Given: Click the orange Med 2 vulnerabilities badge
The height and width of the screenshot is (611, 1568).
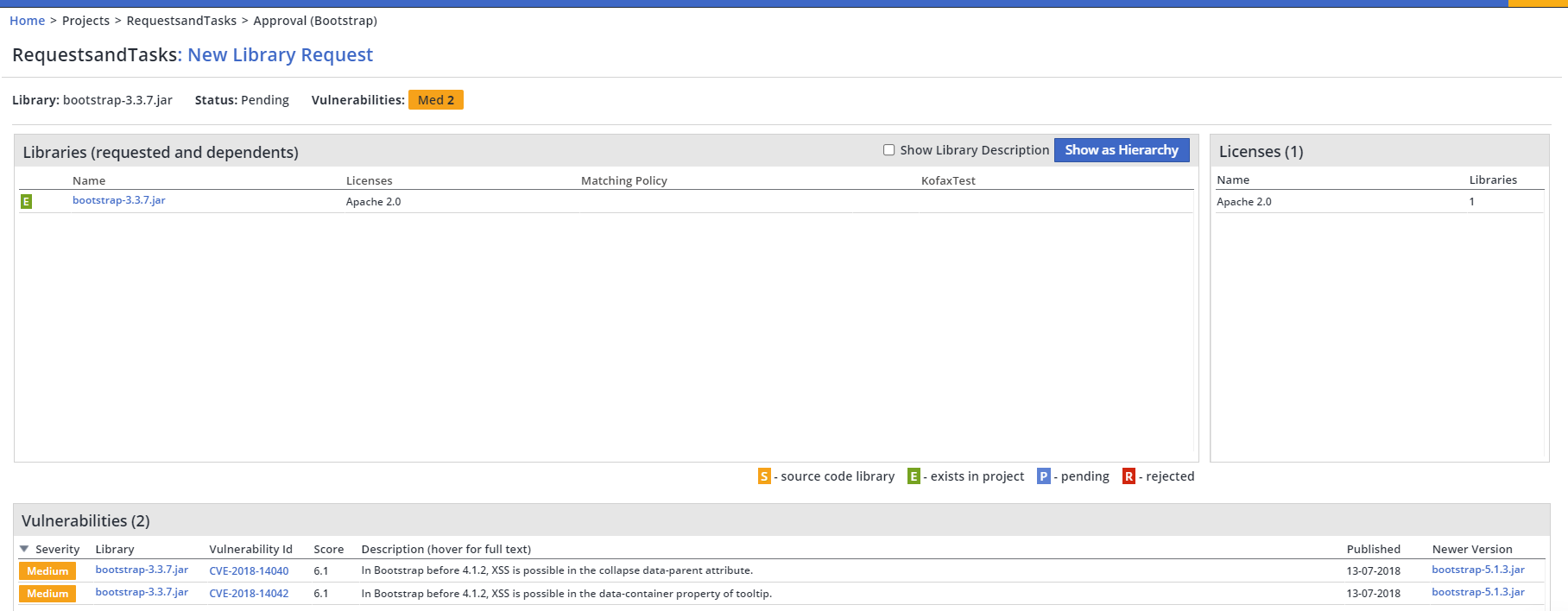Looking at the screenshot, I should (x=436, y=100).
